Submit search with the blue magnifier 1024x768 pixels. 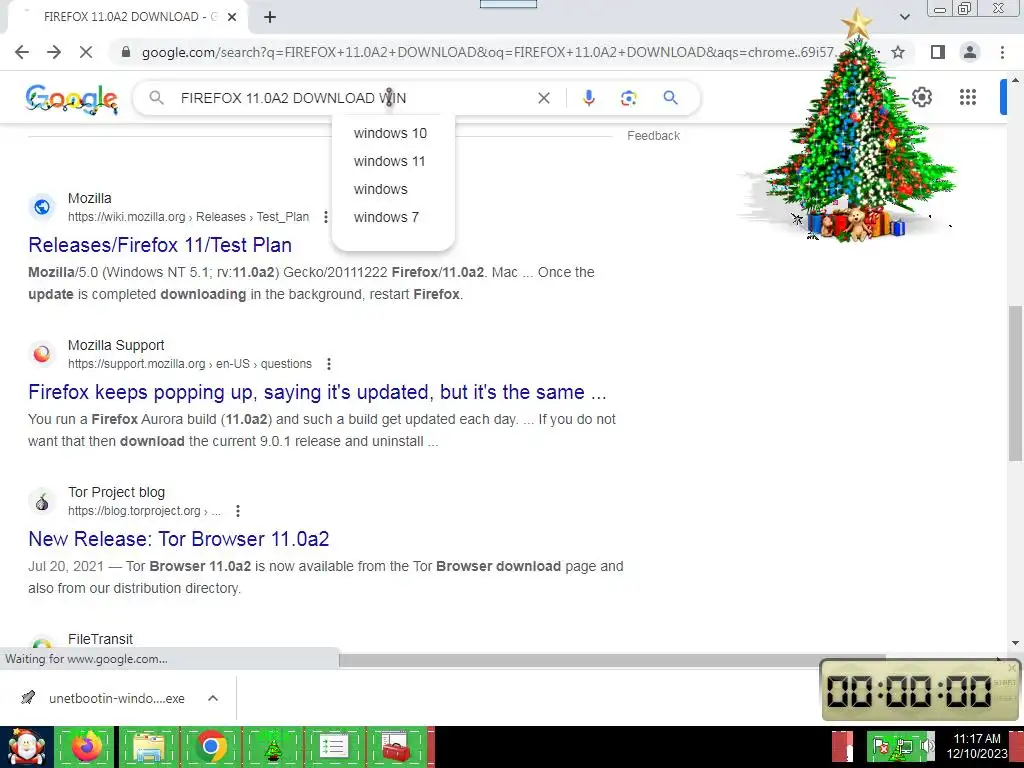pyautogui.click(x=670, y=98)
